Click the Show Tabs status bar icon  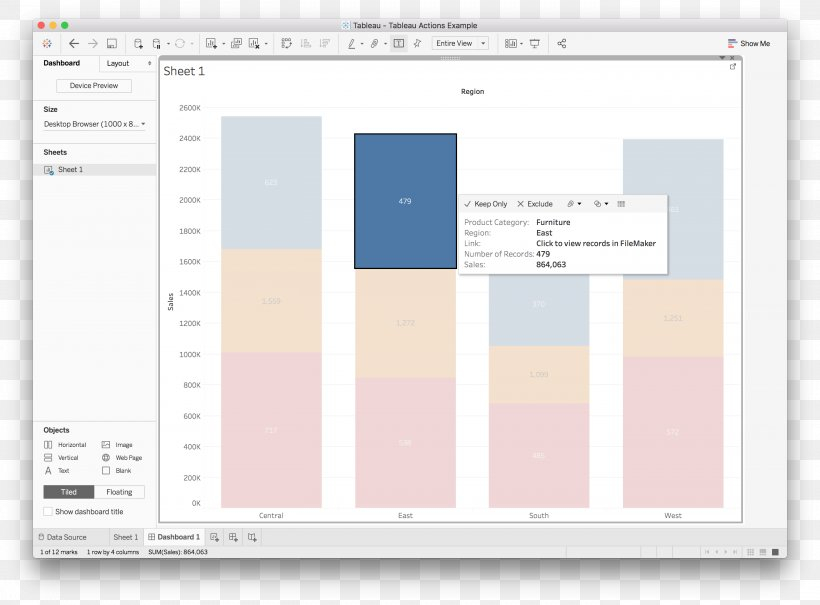click(x=776, y=552)
